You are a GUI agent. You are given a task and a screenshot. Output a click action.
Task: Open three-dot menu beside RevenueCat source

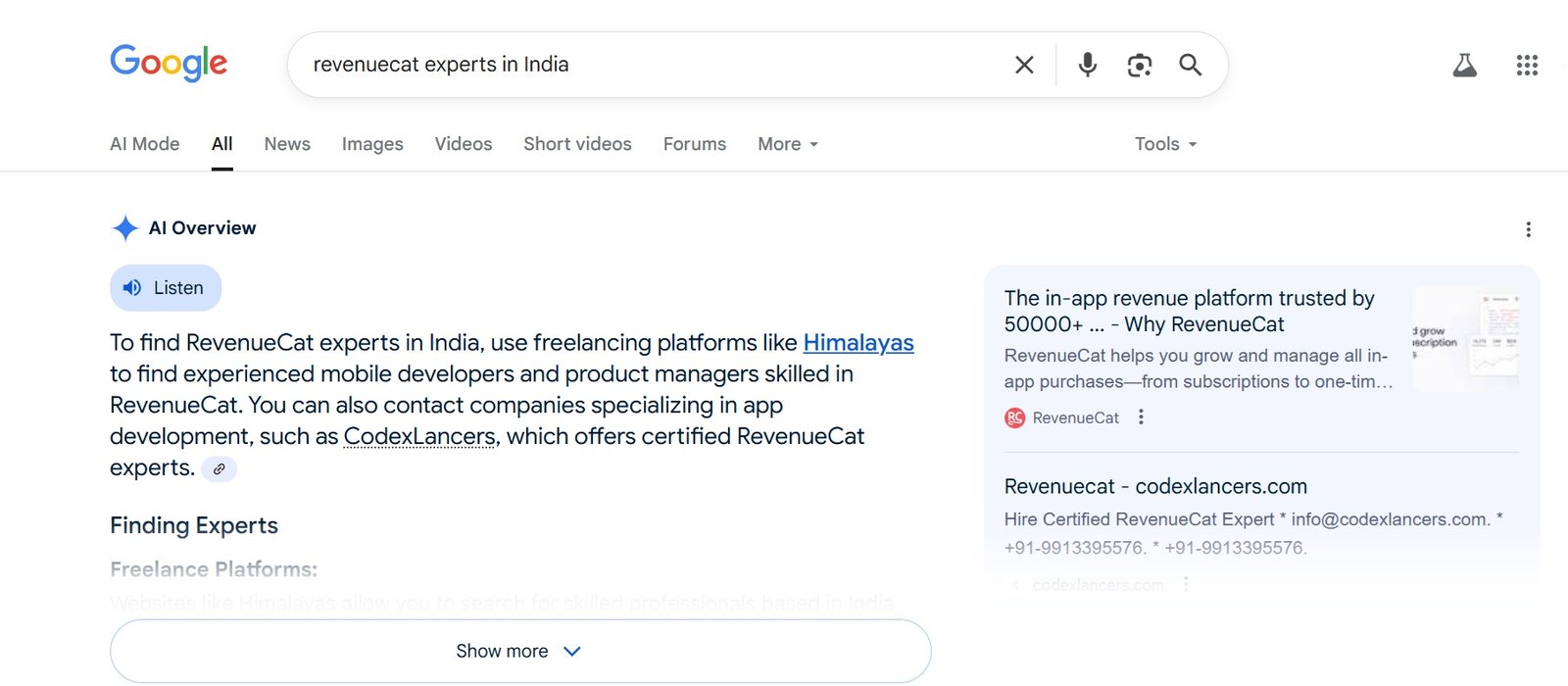pos(1141,417)
